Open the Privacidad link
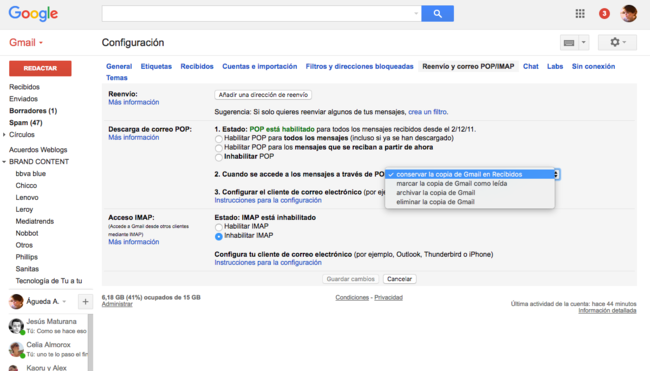Screen dimensions: 650x371 [x=388, y=298]
